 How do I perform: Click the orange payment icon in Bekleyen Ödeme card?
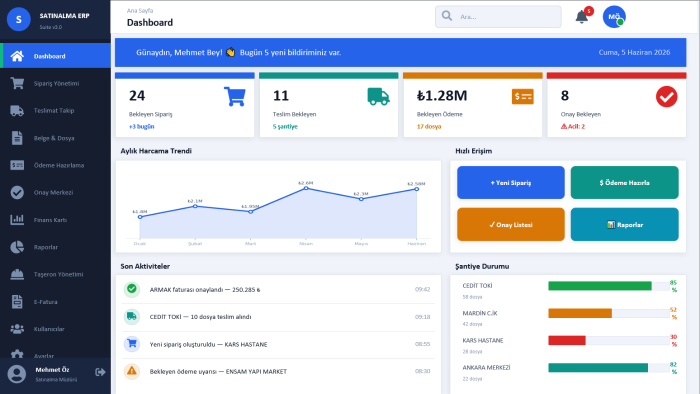pos(523,96)
